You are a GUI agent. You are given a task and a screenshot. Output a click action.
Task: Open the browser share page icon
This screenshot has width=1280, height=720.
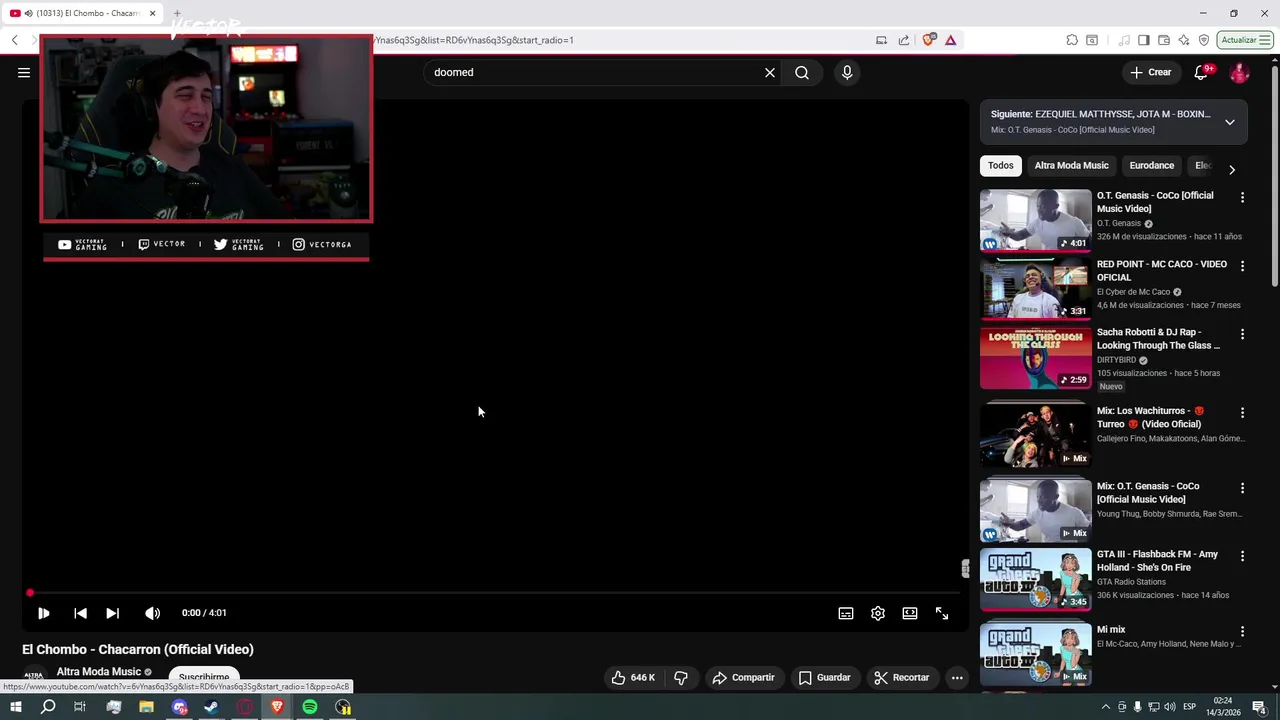point(904,40)
